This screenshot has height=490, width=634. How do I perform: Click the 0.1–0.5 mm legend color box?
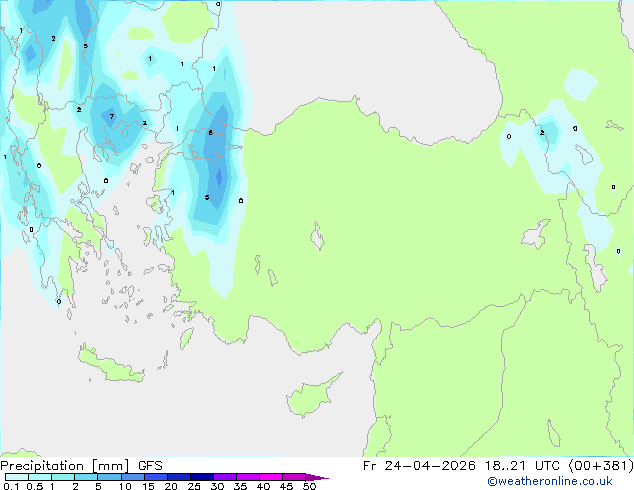(x=17, y=477)
